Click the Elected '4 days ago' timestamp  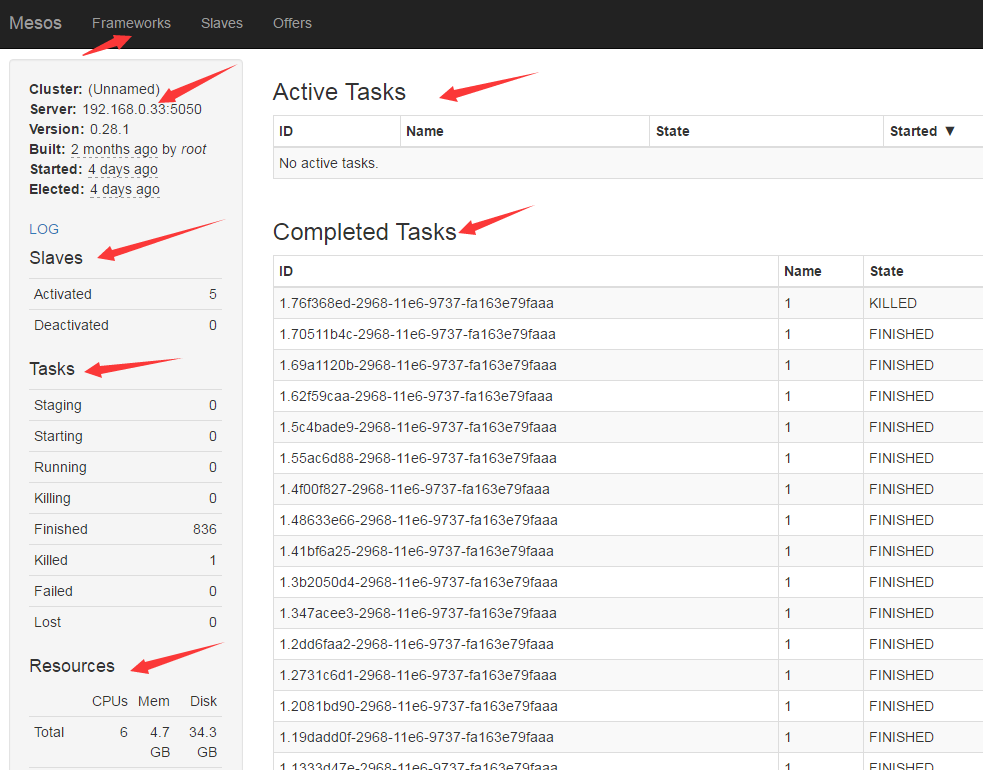point(125,189)
